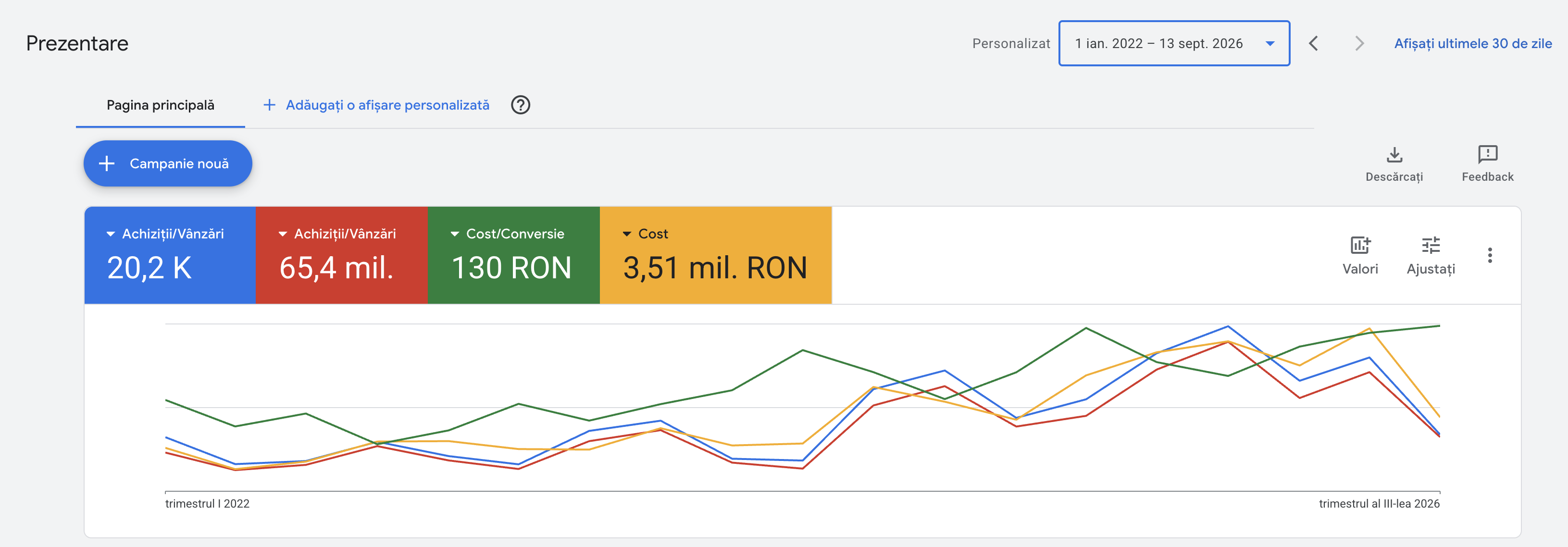
Task: Expand the red Achiziții/Vânzări metric dropdown
Action: 283,234
